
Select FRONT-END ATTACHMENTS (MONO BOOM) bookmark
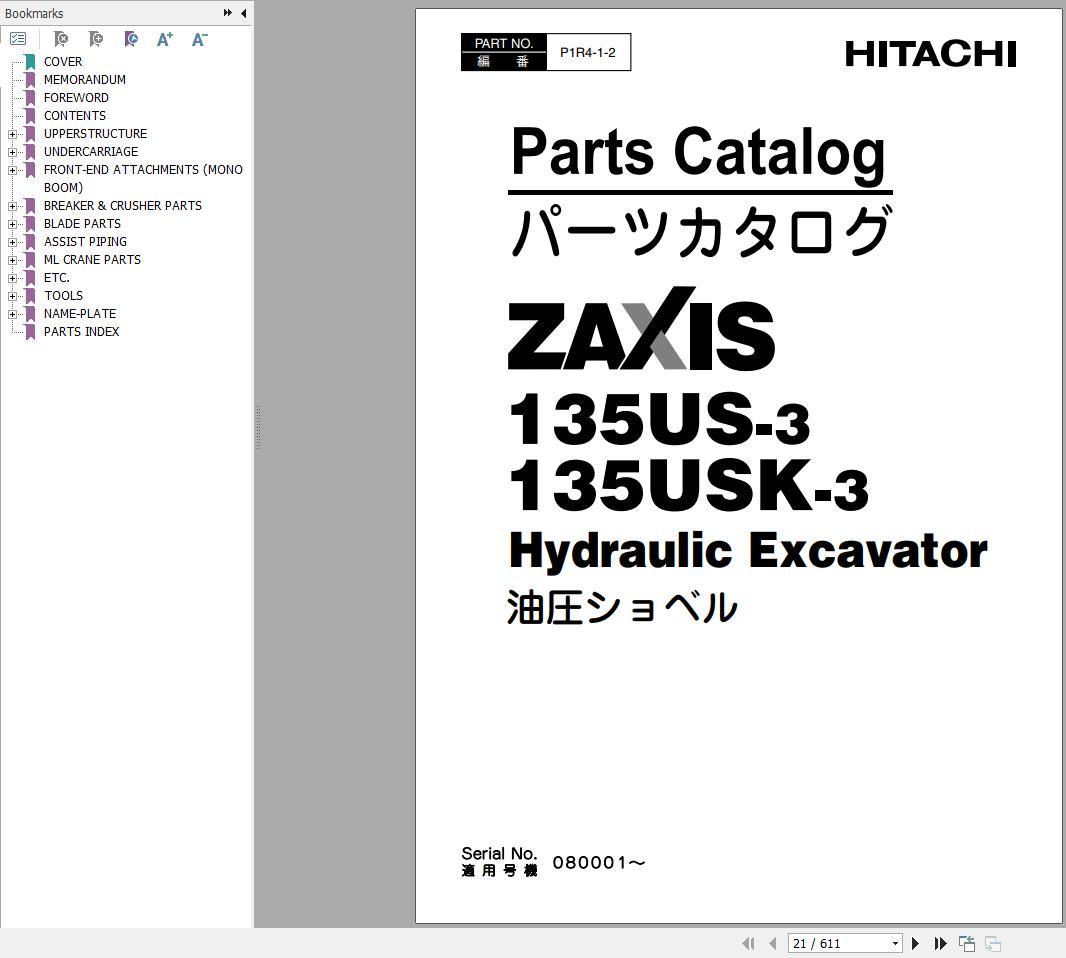pos(143,178)
